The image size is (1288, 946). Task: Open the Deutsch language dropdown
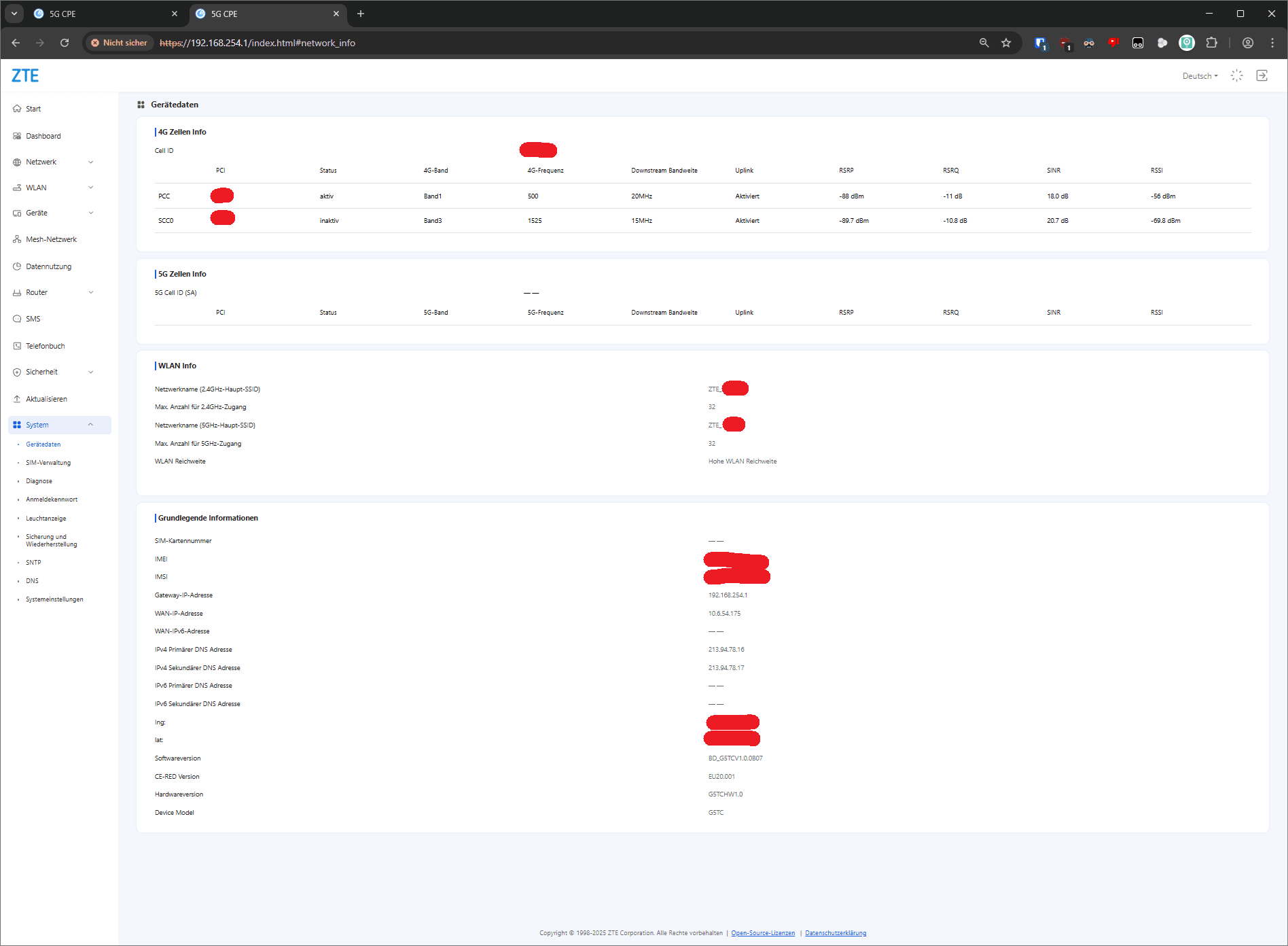pos(1200,76)
